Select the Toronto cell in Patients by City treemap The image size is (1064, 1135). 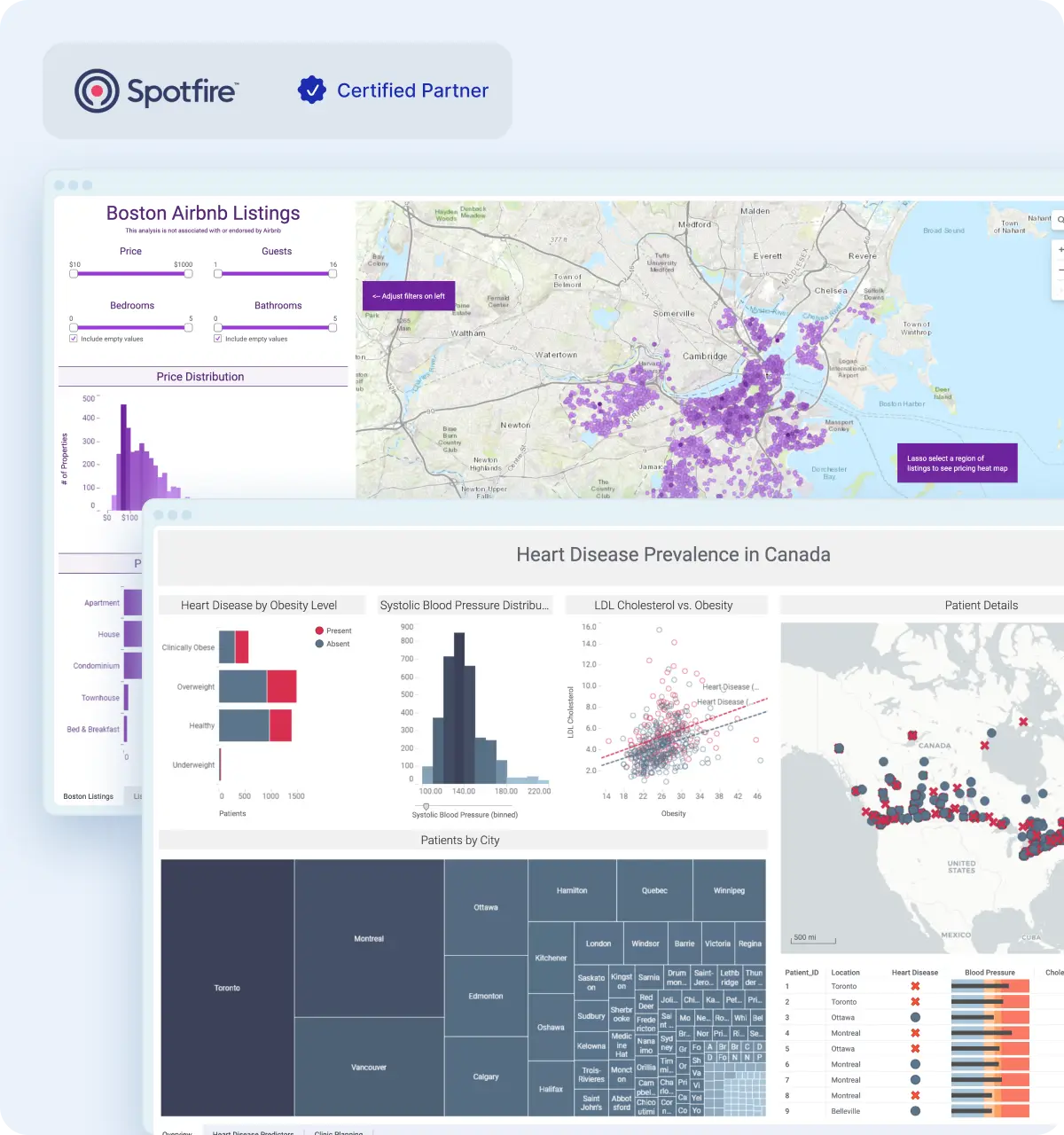pos(227,987)
